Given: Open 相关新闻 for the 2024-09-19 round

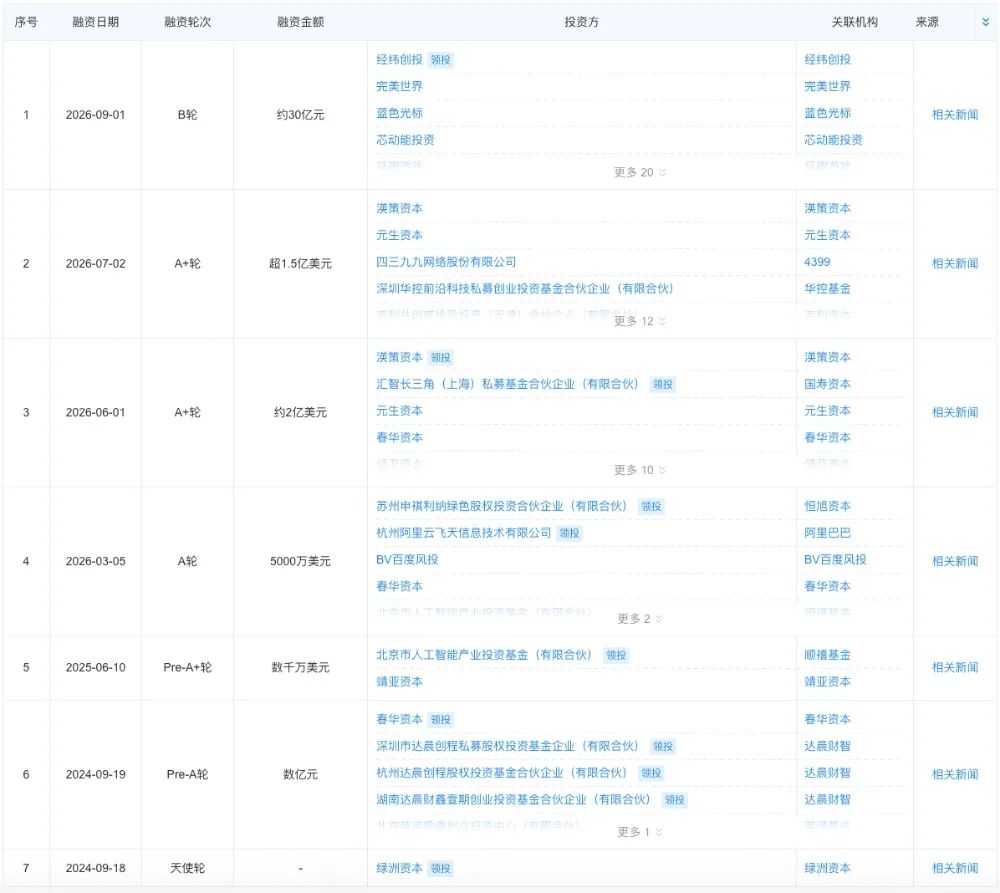Looking at the screenshot, I should (x=955, y=774).
